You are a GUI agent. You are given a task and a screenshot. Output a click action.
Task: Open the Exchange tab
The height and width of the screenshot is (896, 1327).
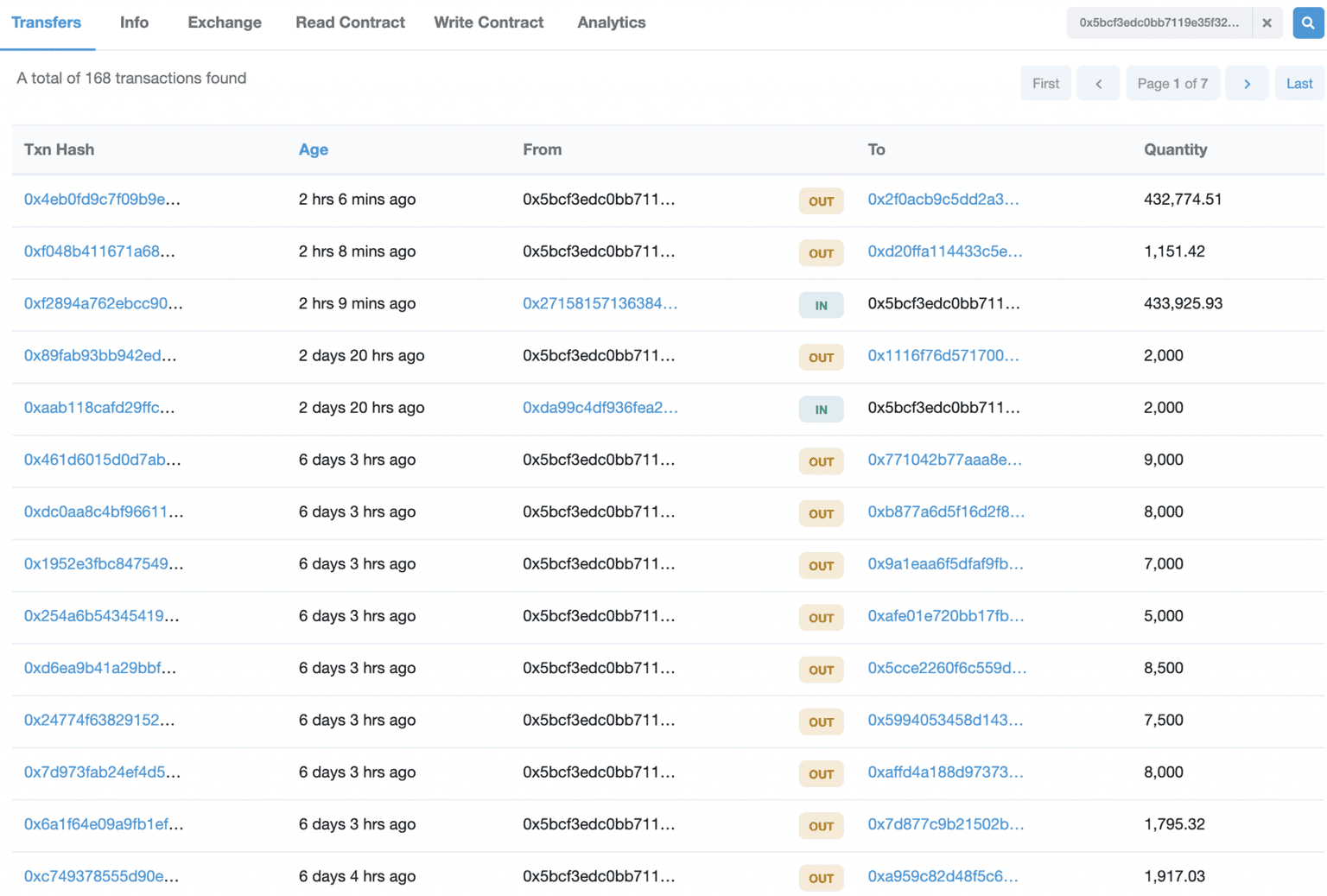coord(225,22)
